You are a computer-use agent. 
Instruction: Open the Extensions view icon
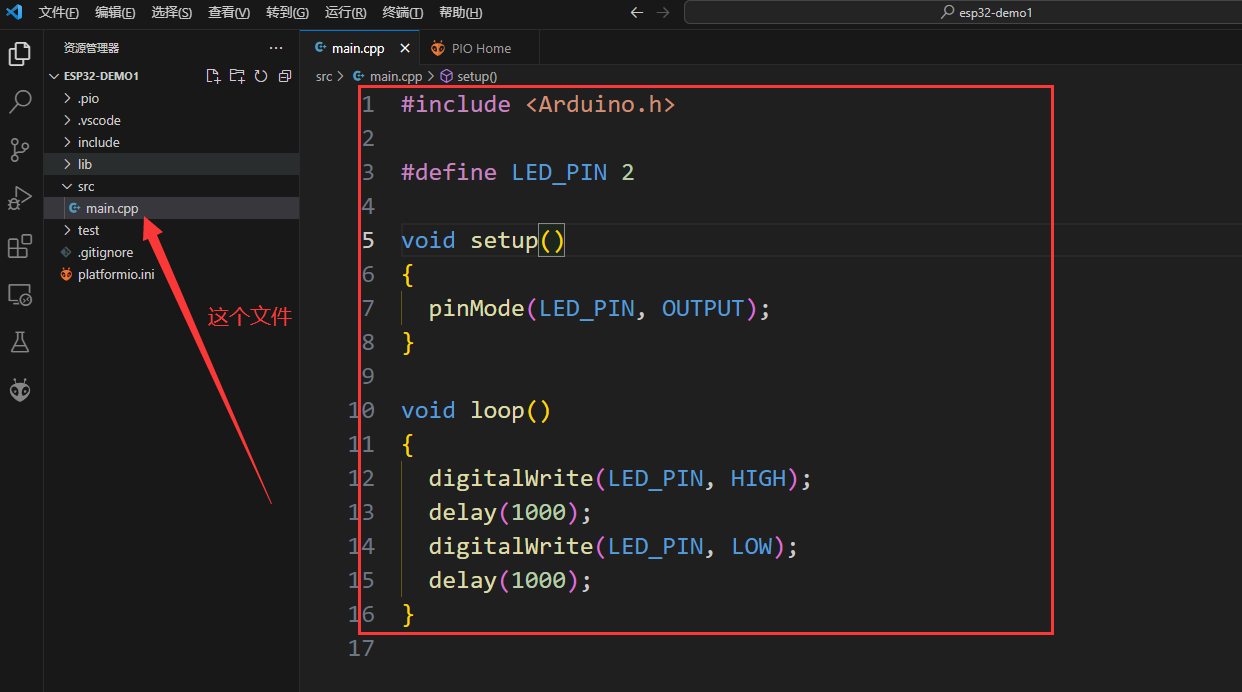click(x=19, y=246)
